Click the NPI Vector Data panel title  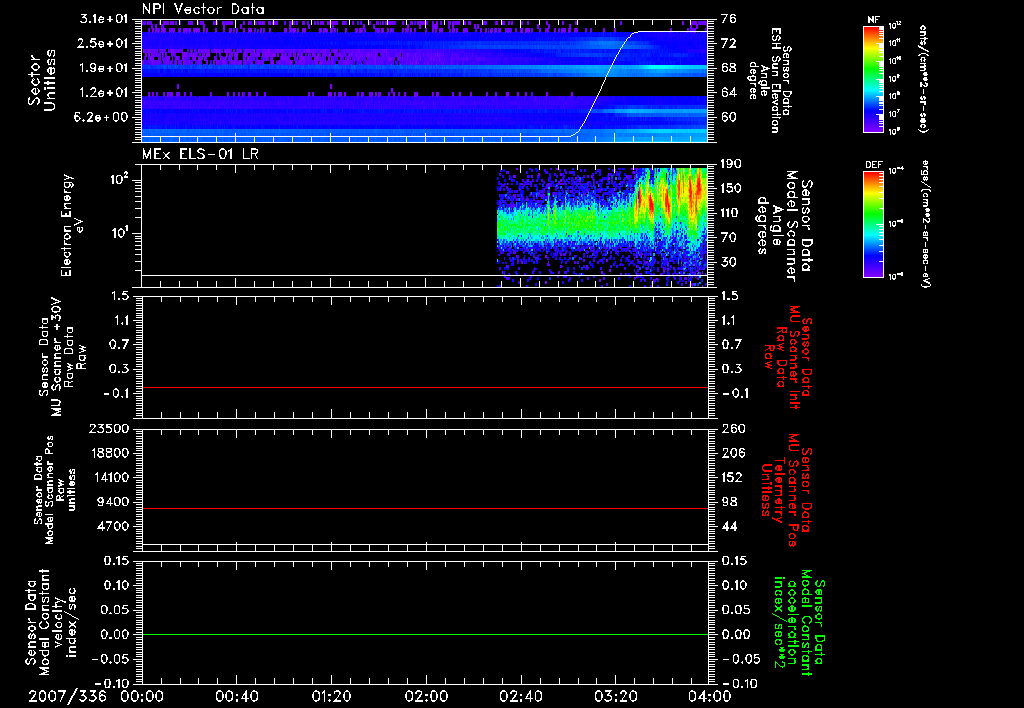(x=203, y=9)
